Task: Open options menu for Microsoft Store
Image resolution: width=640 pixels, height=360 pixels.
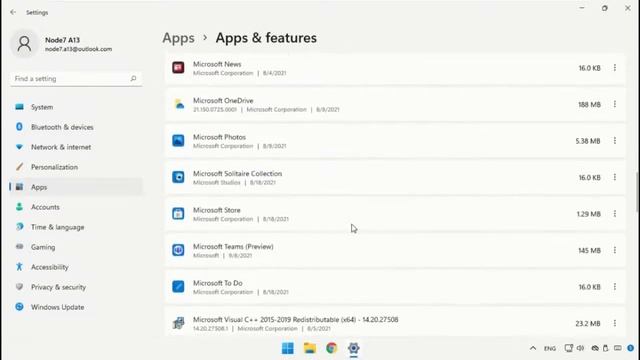Action: coord(615,213)
